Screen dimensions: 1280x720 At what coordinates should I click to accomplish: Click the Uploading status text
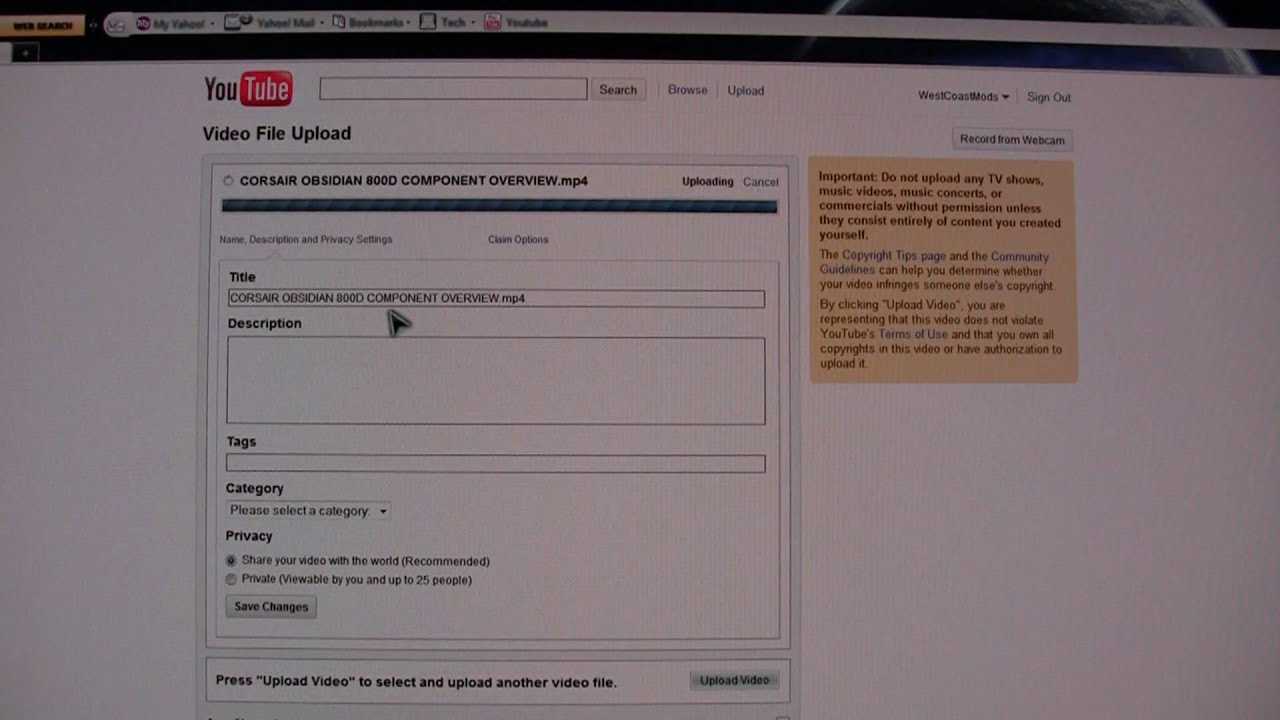click(708, 182)
